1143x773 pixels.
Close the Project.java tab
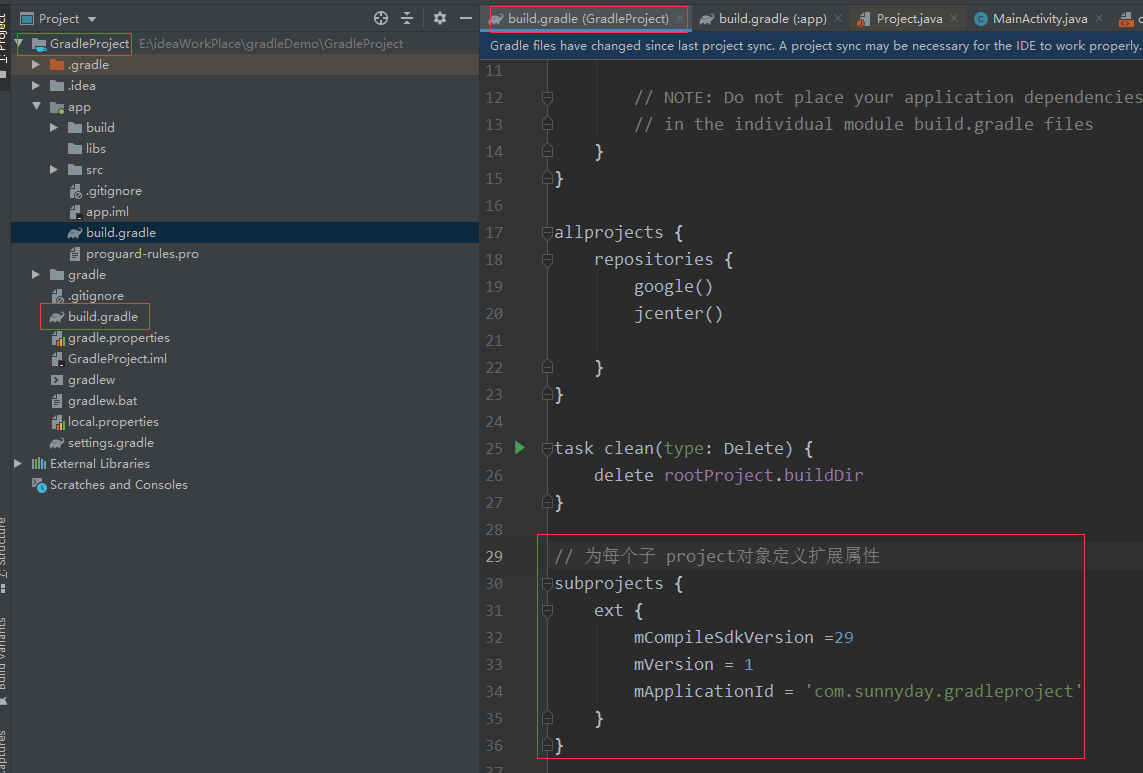[x=953, y=18]
